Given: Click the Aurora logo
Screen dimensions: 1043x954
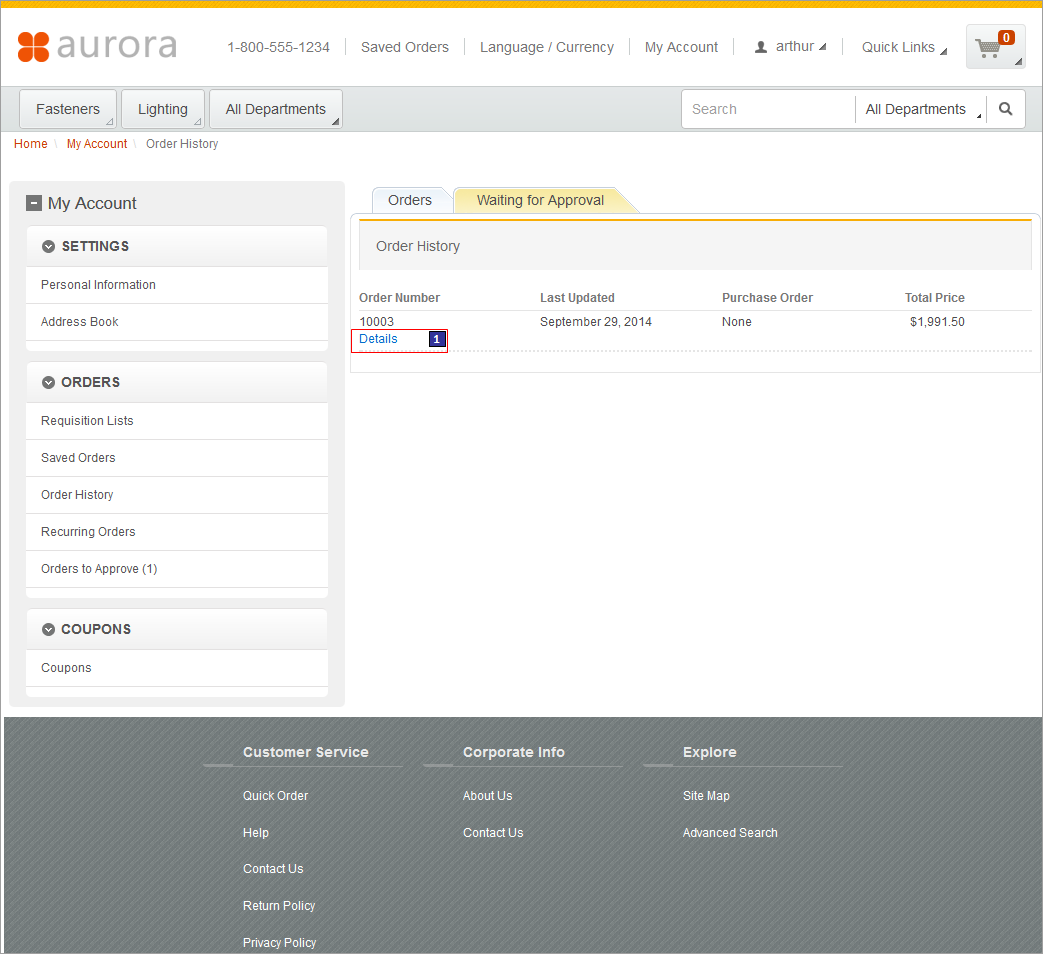Looking at the screenshot, I should (x=97, y=46).
